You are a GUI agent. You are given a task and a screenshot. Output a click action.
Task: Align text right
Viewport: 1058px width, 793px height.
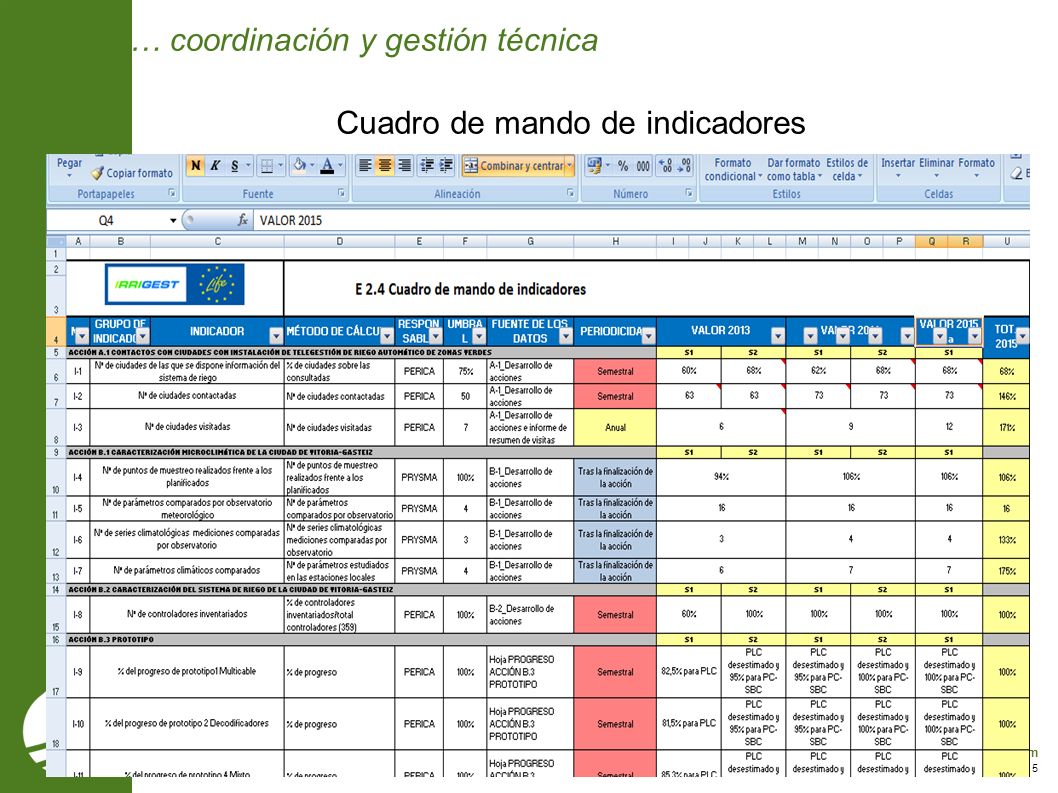tap(404, 165)
